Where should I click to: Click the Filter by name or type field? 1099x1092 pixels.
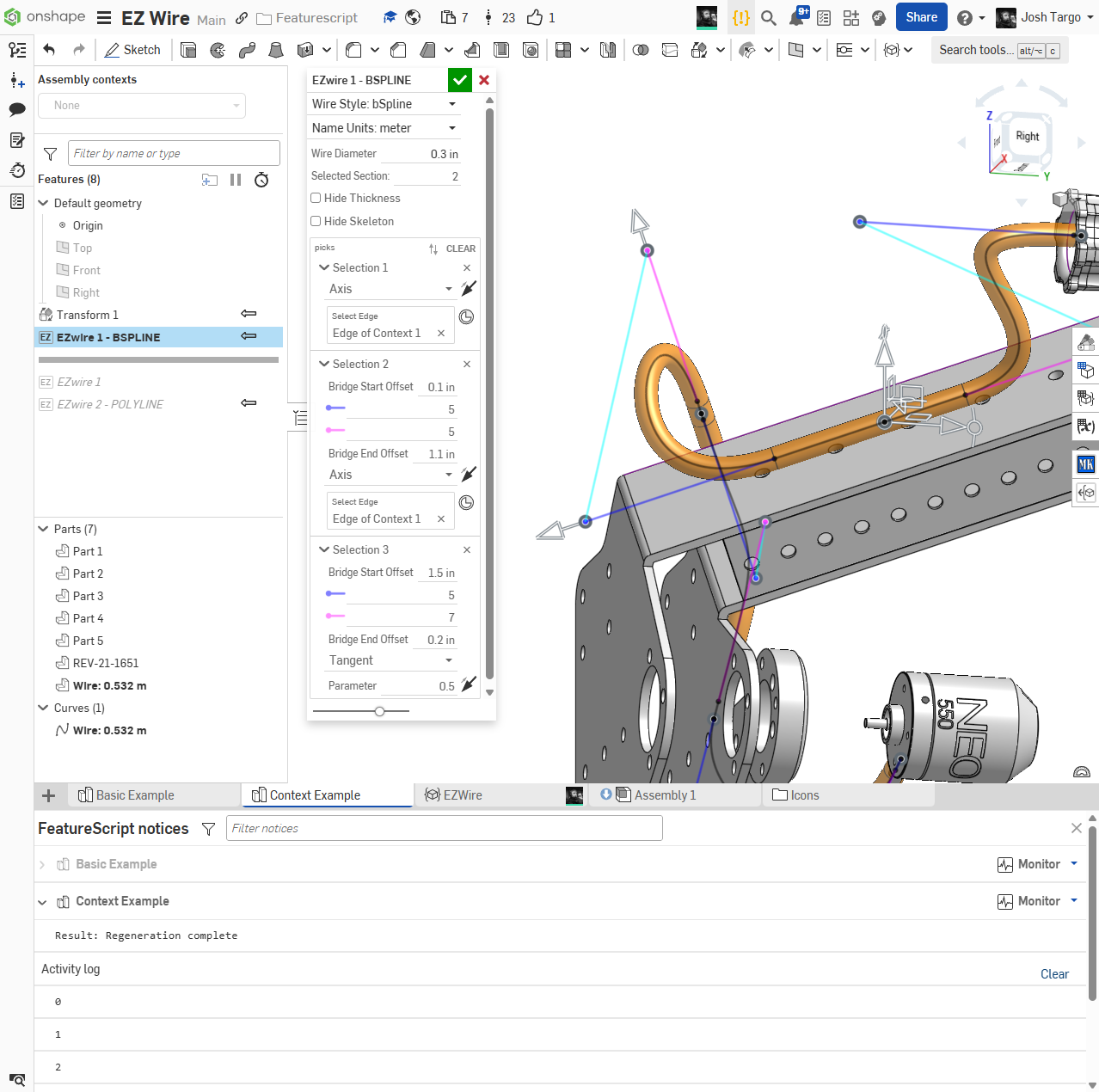click(x=174, y=153)
